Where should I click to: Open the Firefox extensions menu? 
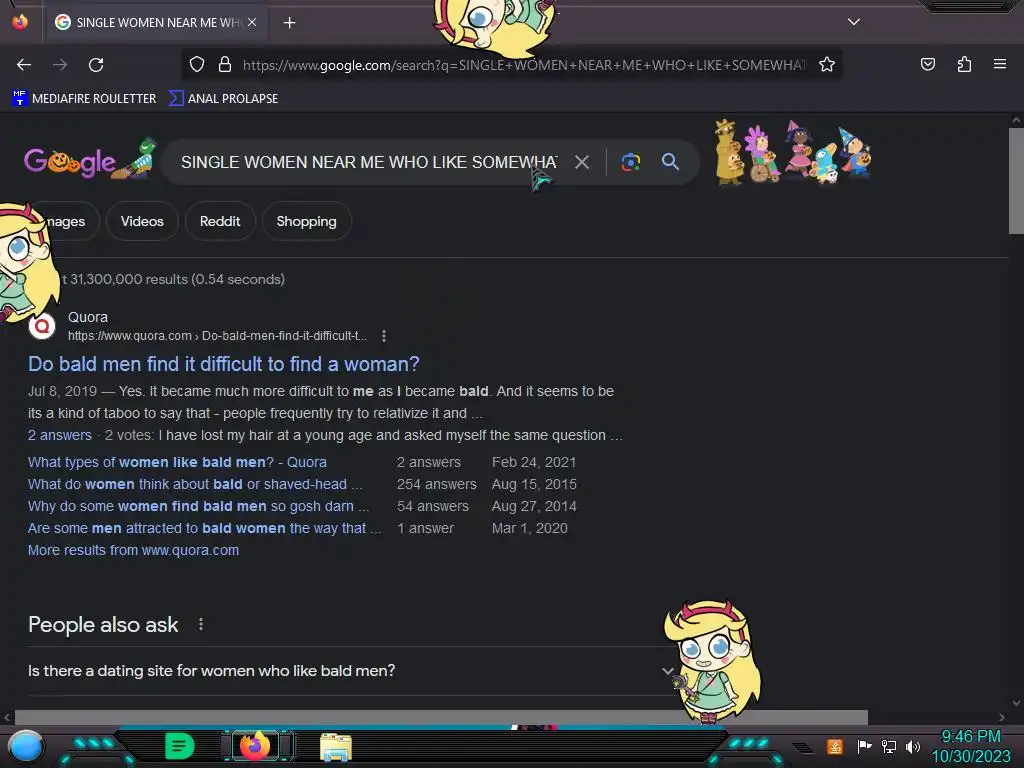(x=964, y=64)
